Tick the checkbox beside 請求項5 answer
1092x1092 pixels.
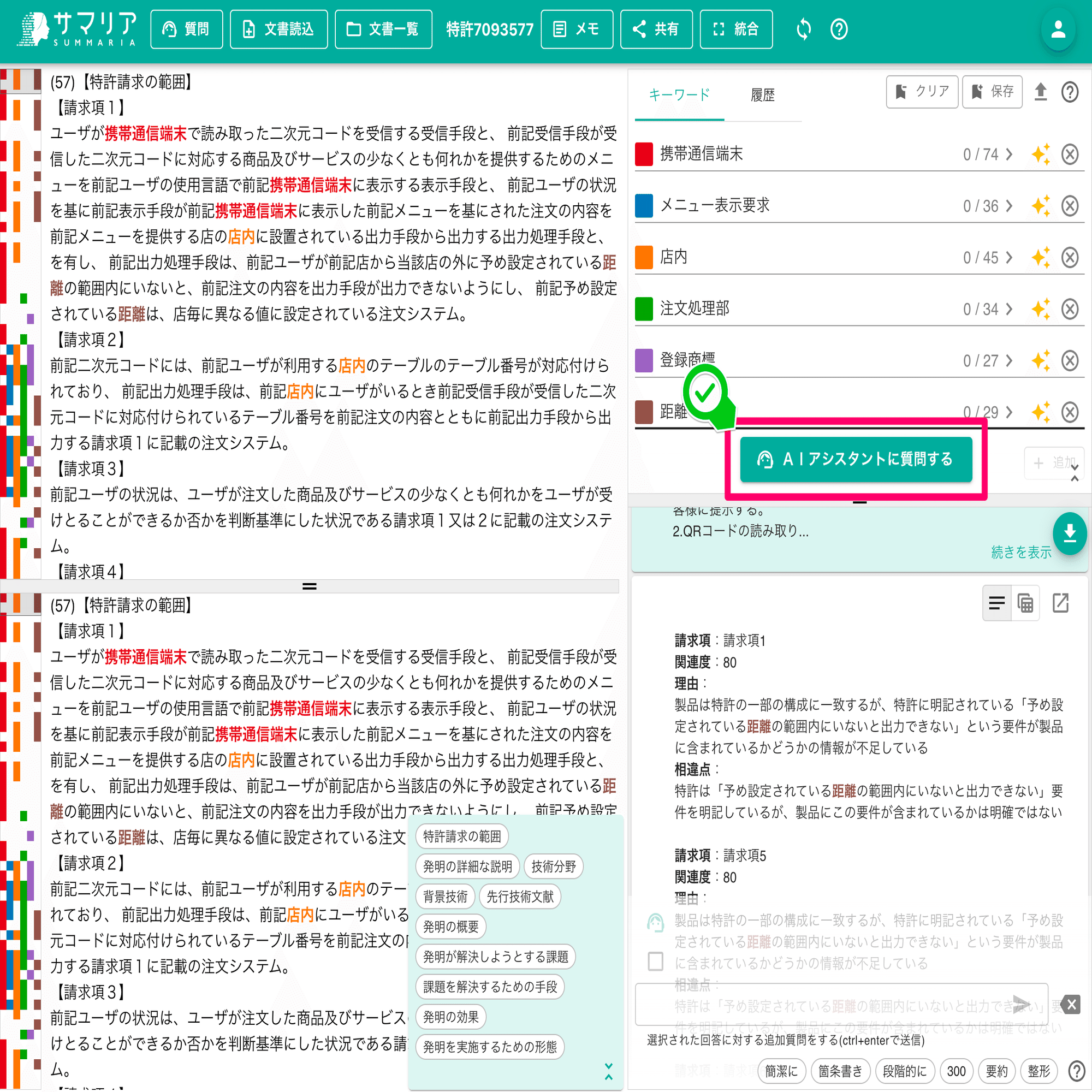tap(655, 961)
